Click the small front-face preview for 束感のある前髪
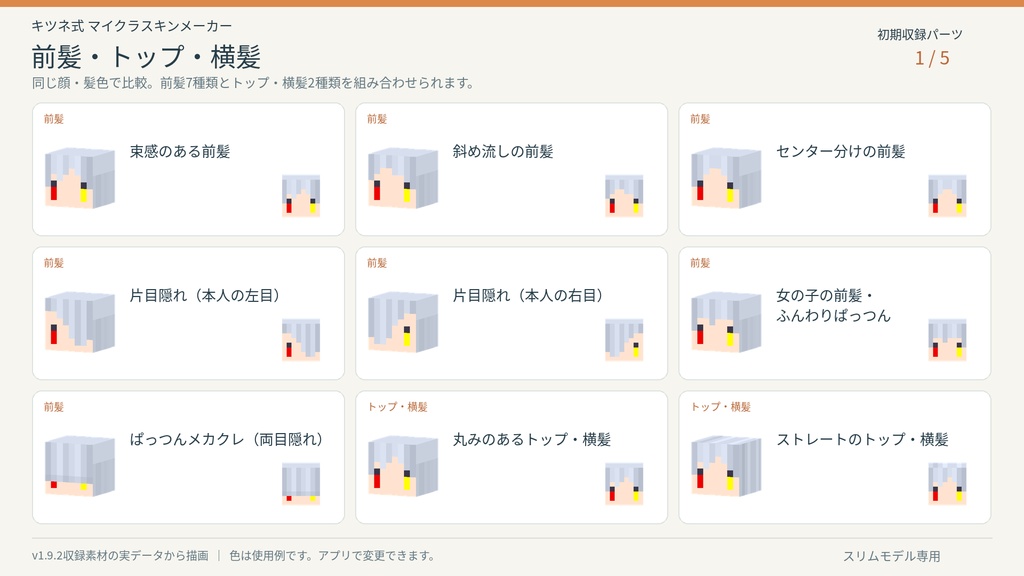This screenshot has height=576, width=1024. (301, 195)
